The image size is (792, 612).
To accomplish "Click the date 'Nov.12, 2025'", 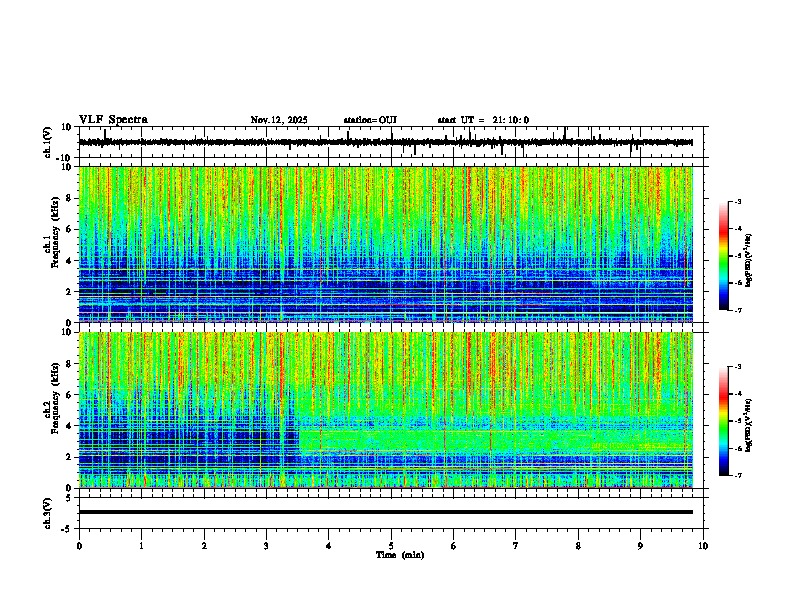I will coord(279,120).
